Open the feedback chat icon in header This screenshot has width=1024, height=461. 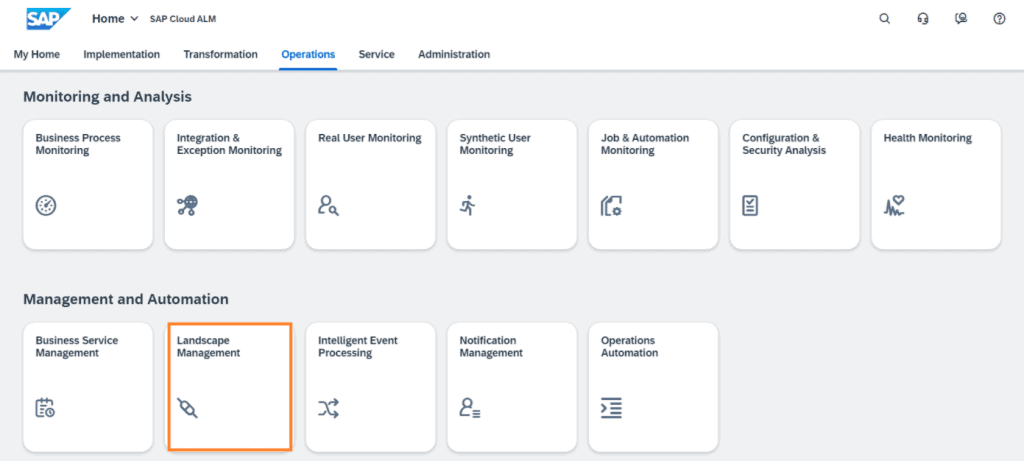[x=961, y=19]
